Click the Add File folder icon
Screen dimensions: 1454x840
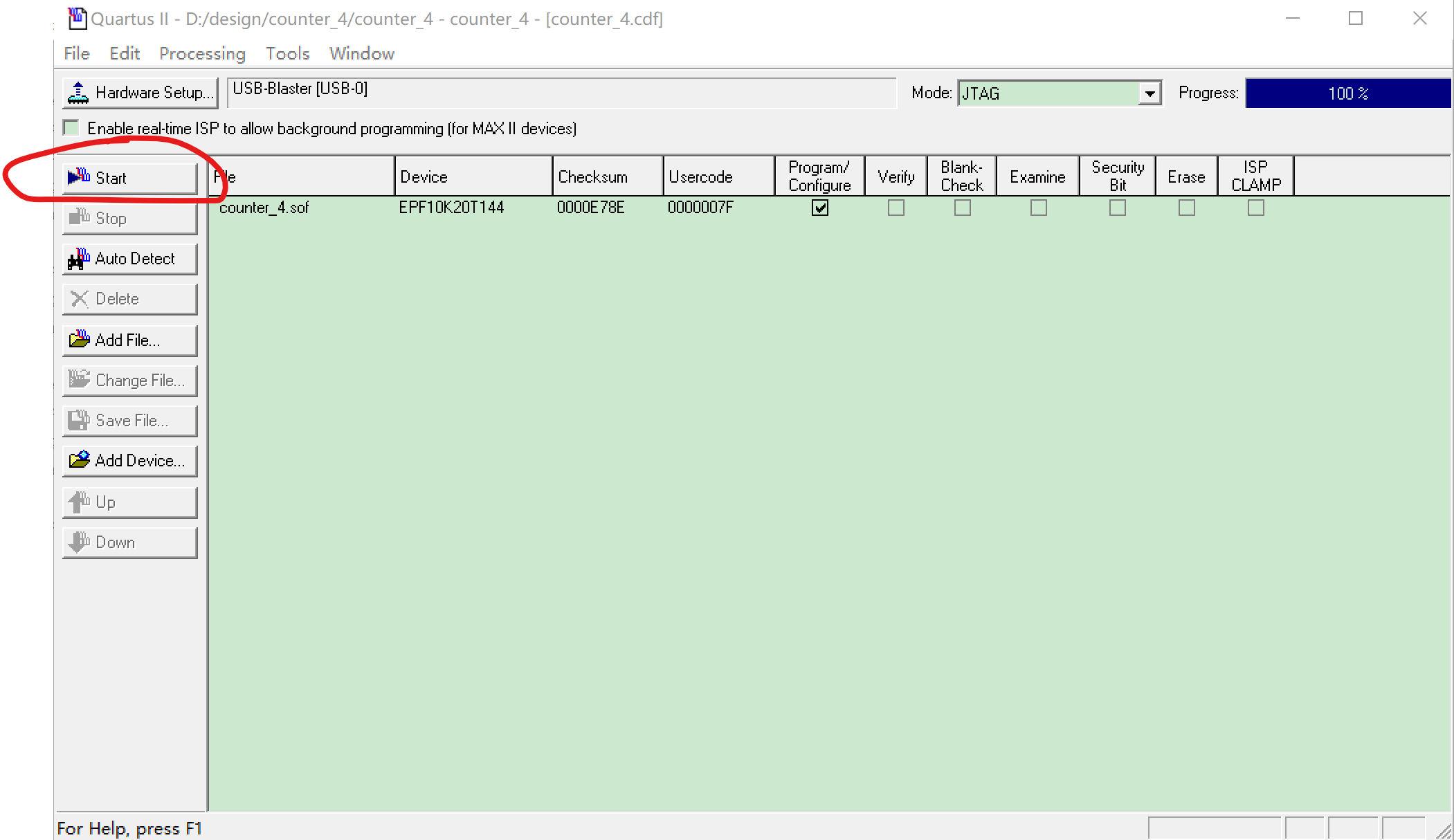click(x=79, y=339)
